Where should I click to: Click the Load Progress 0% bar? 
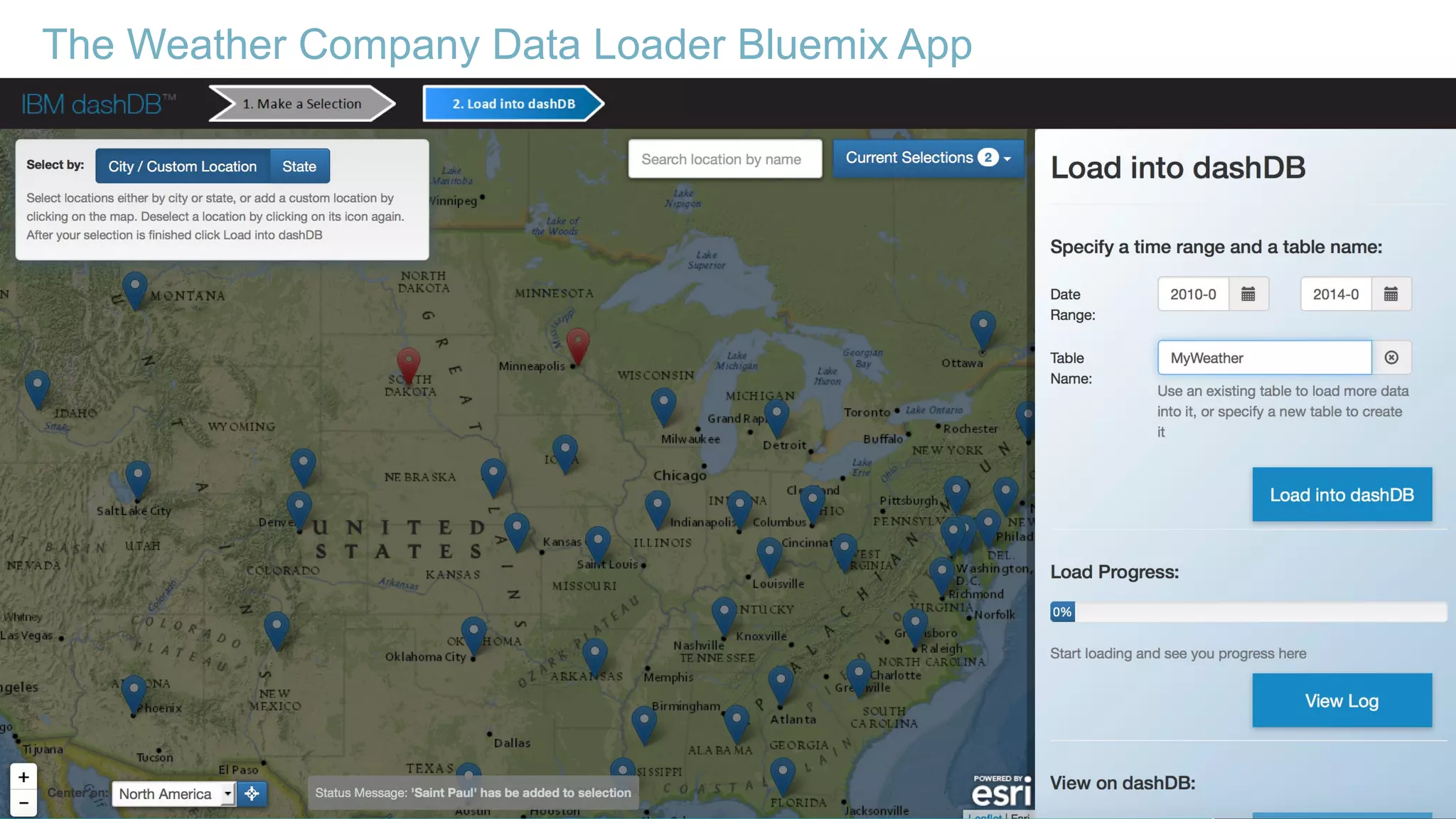[1248, 612]
